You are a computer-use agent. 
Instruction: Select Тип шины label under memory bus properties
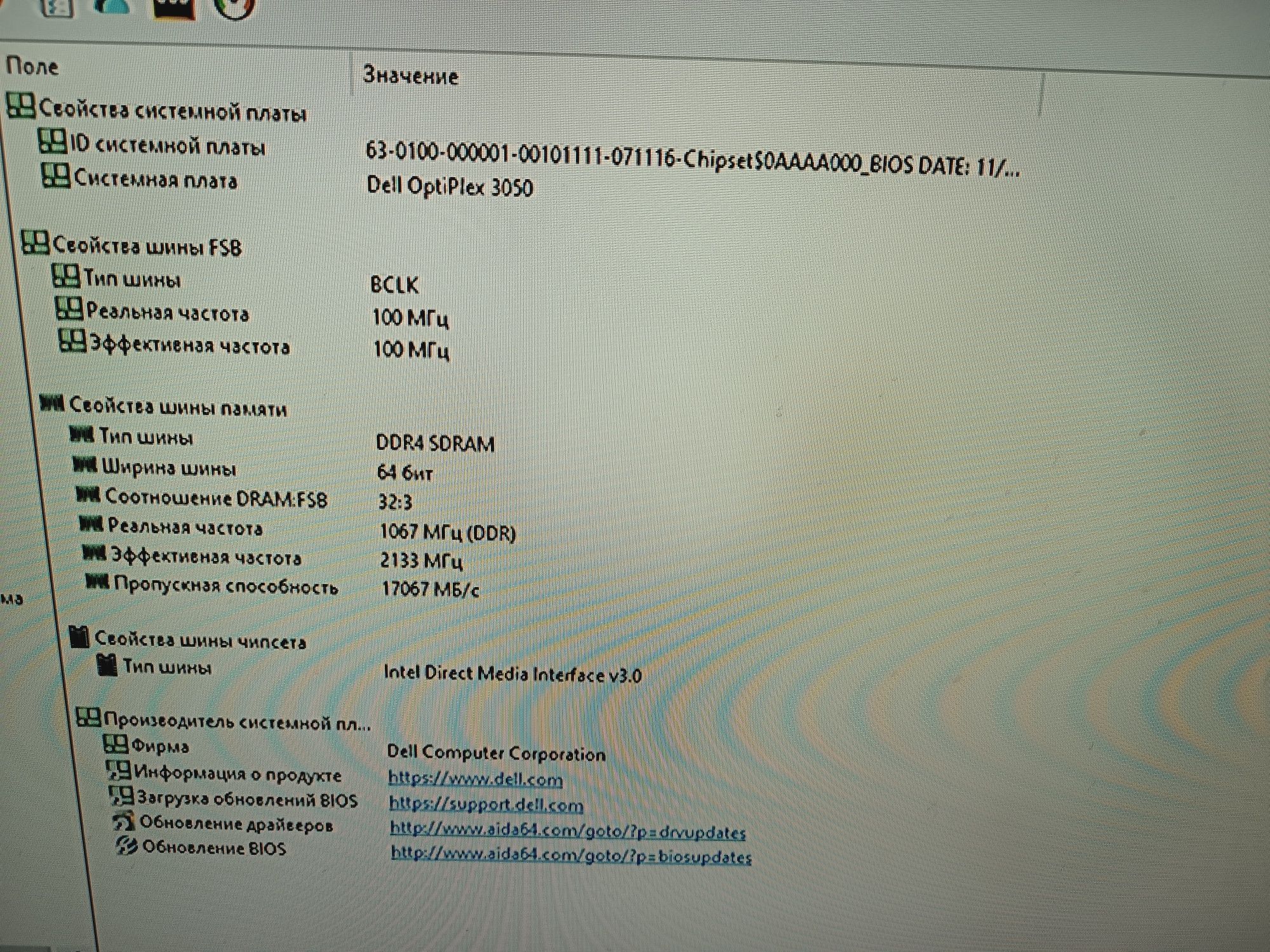146,437
